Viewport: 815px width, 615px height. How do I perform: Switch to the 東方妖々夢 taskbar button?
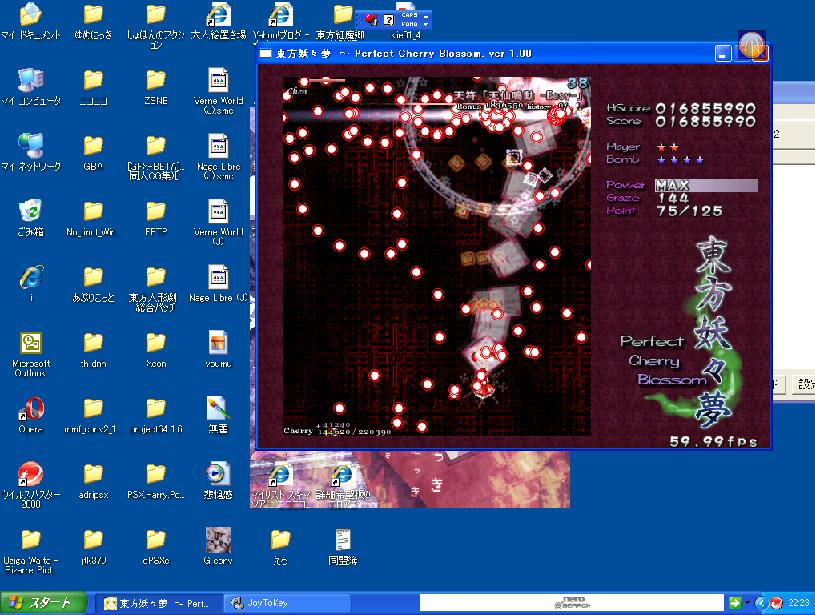pos(159,603)
